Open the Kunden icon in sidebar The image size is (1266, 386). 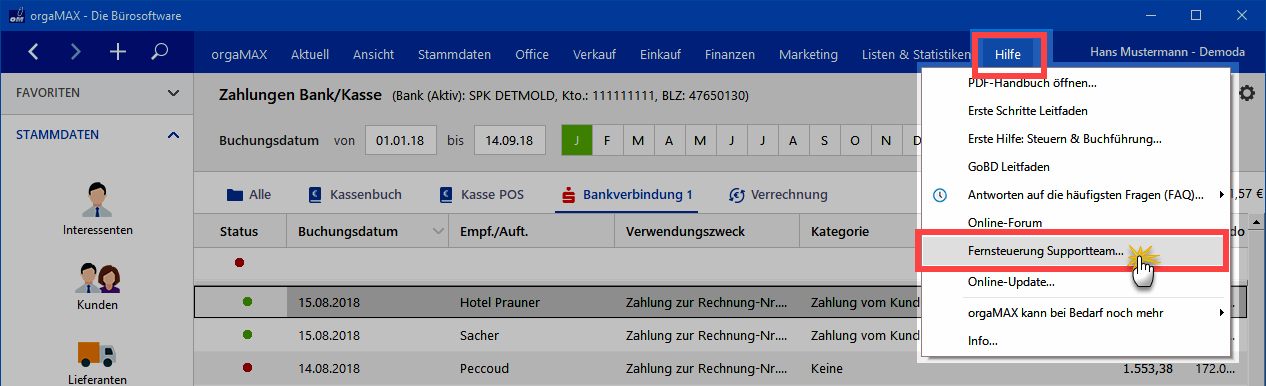(97, 277)
